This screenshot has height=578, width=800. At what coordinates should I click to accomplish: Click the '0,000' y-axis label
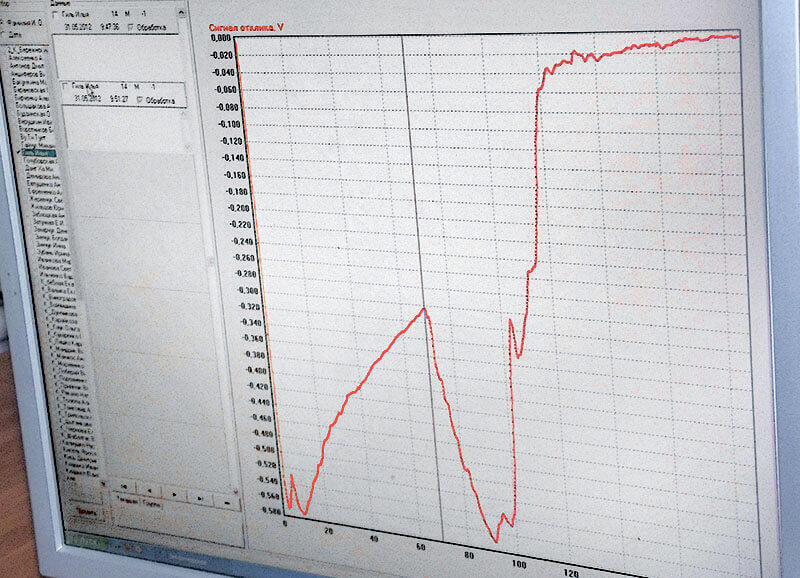click(220, 38)
